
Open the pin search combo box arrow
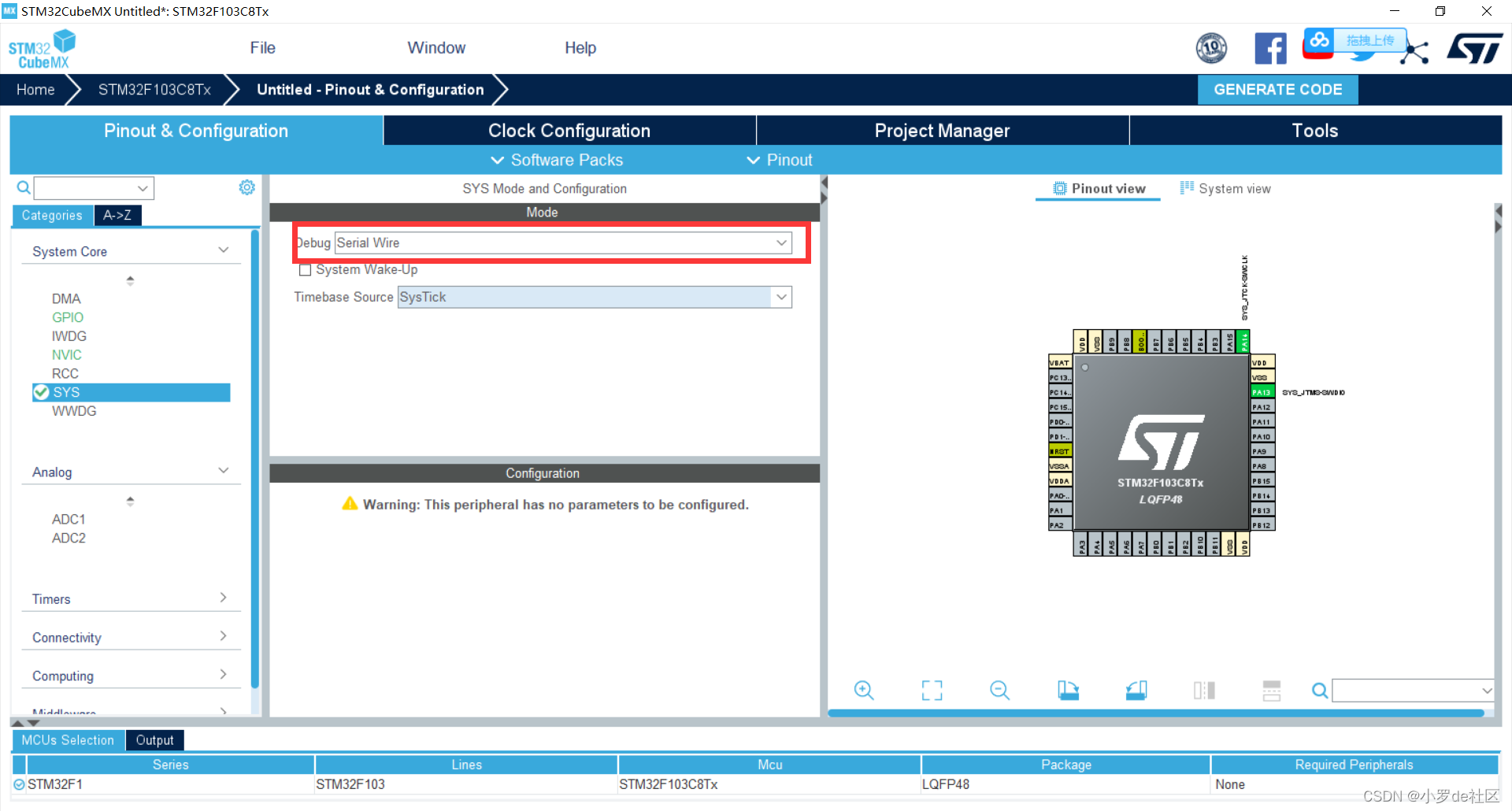(x=1486, y=691)
